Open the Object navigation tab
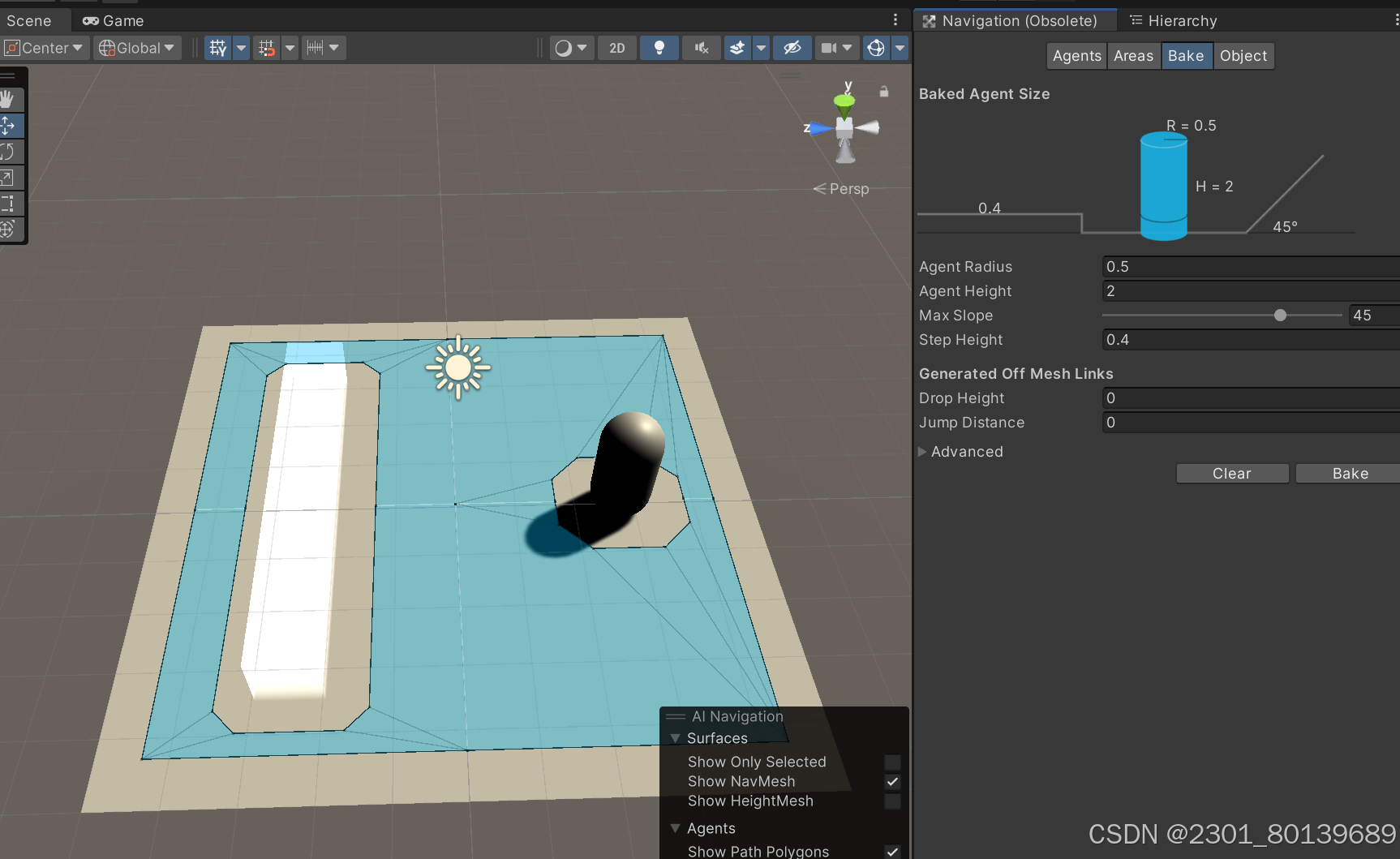The width and height of the screenshot is (1400, 859). point(1243,56)
